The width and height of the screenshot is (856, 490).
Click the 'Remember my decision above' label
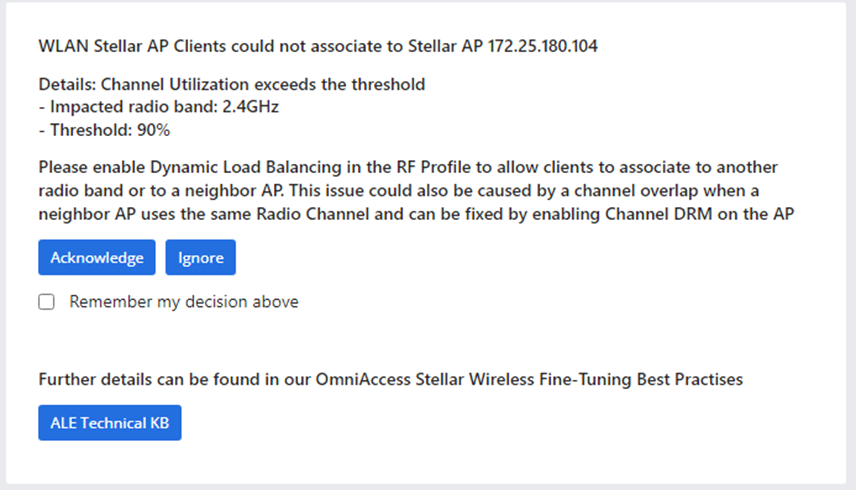183,302
